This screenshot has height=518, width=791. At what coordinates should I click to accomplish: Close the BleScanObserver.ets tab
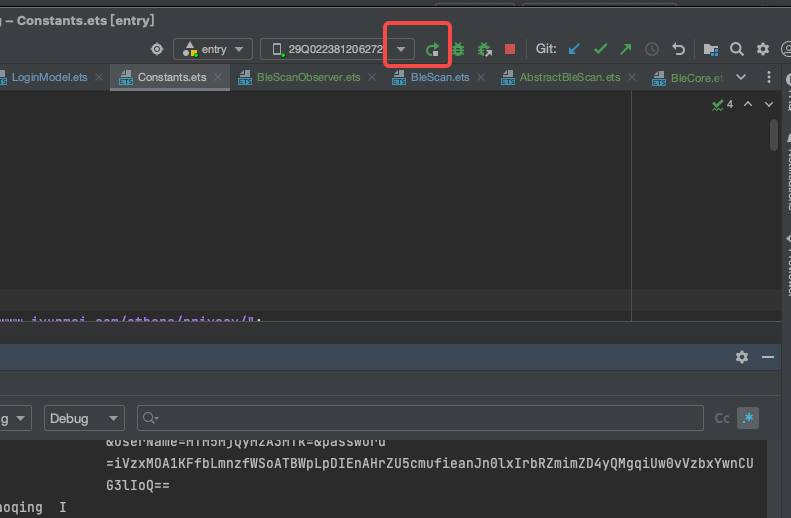372,77
